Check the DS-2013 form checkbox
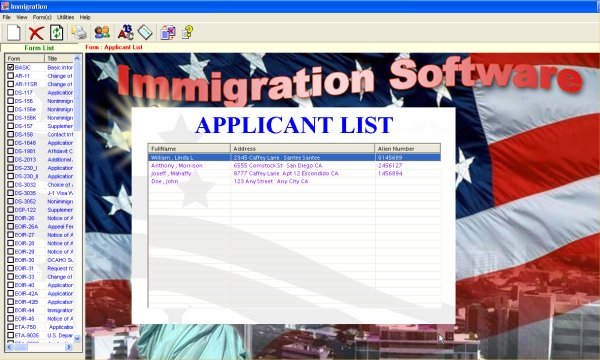 (10, 160)
